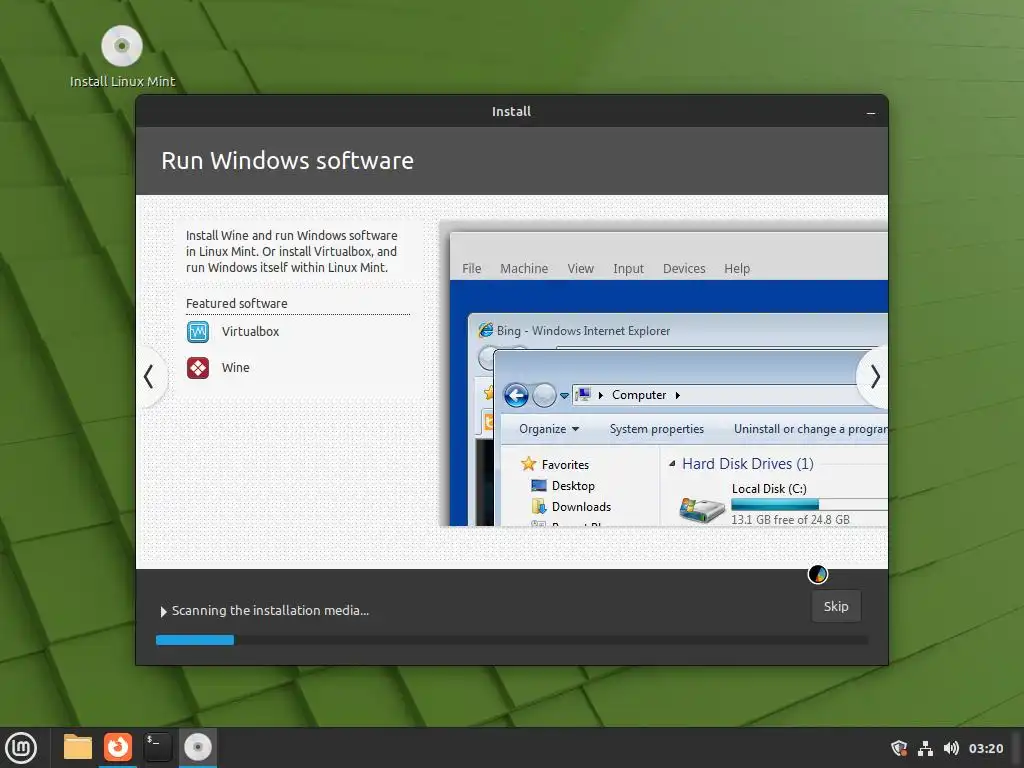Click the installation progress bar
This screenshot has width=1024, height=768.
[512, 640]
